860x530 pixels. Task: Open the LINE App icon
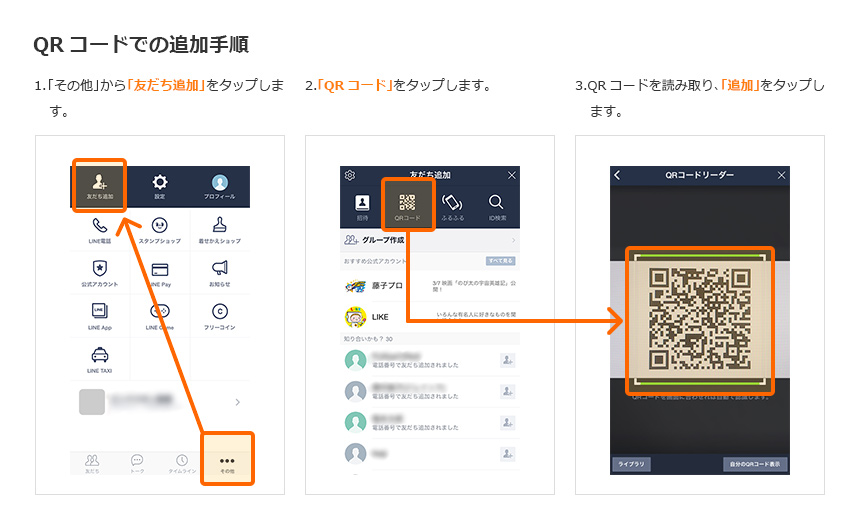tap(100, 317)
